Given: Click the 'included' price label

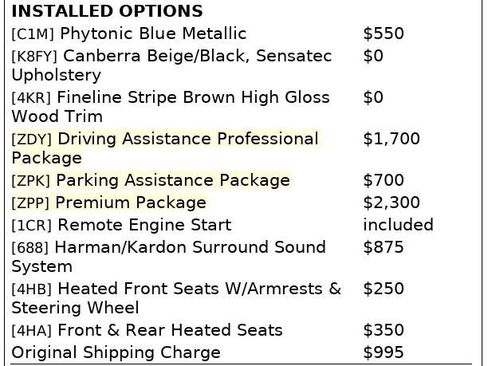Looking at the screenshot, I should tap(398, 225).
